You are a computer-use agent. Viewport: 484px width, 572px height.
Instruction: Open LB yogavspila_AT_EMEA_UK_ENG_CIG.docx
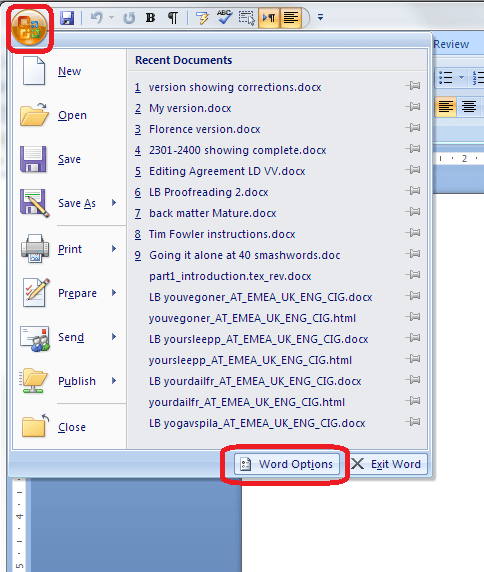pos(257,424)
